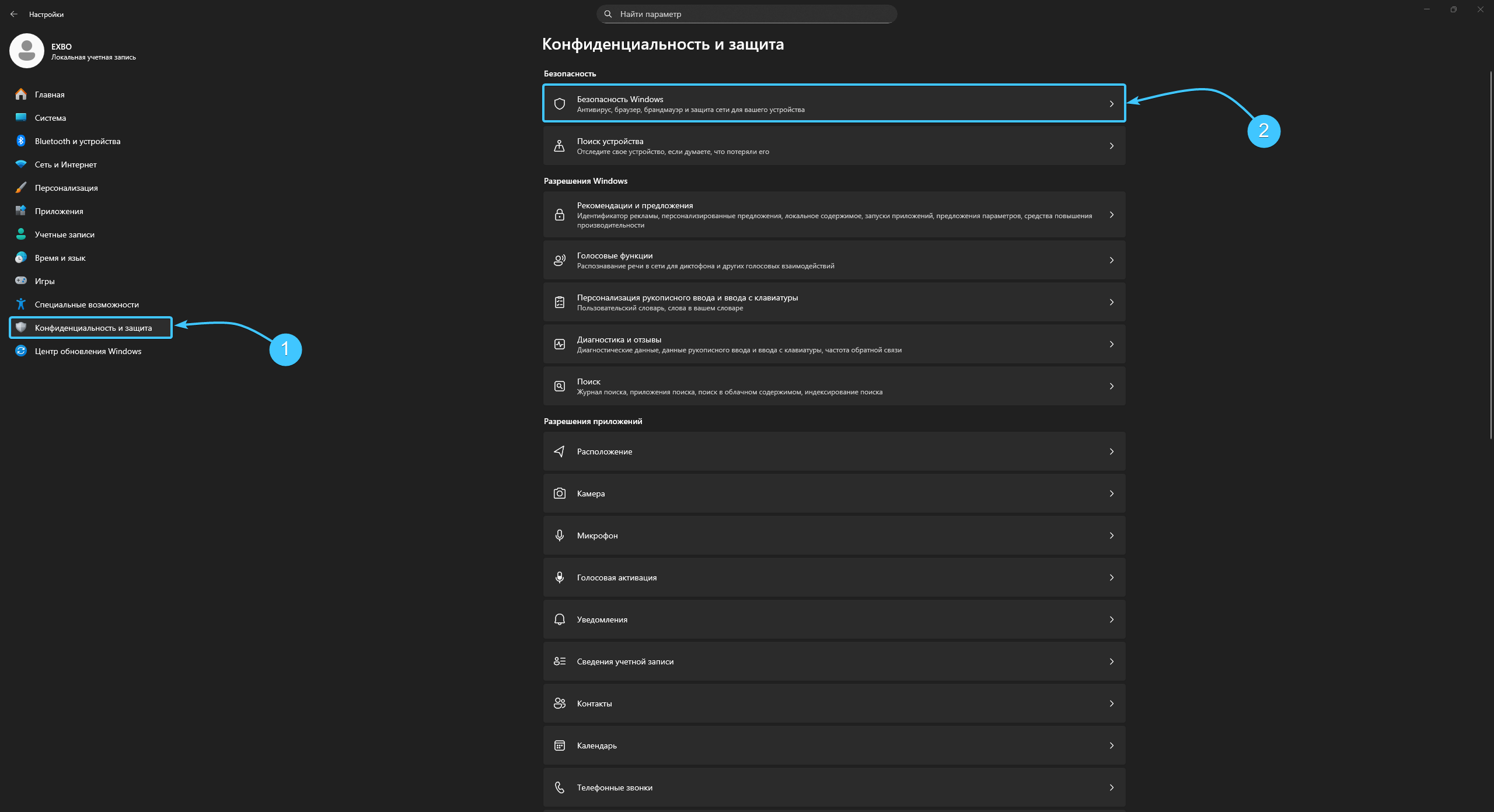
Task: Click the camera icon in app permissions
Action: coord(559,494)
